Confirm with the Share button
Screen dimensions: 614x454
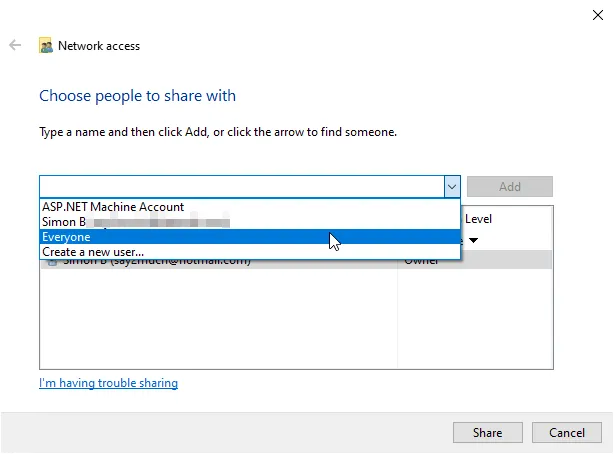(x=488, y=432)
